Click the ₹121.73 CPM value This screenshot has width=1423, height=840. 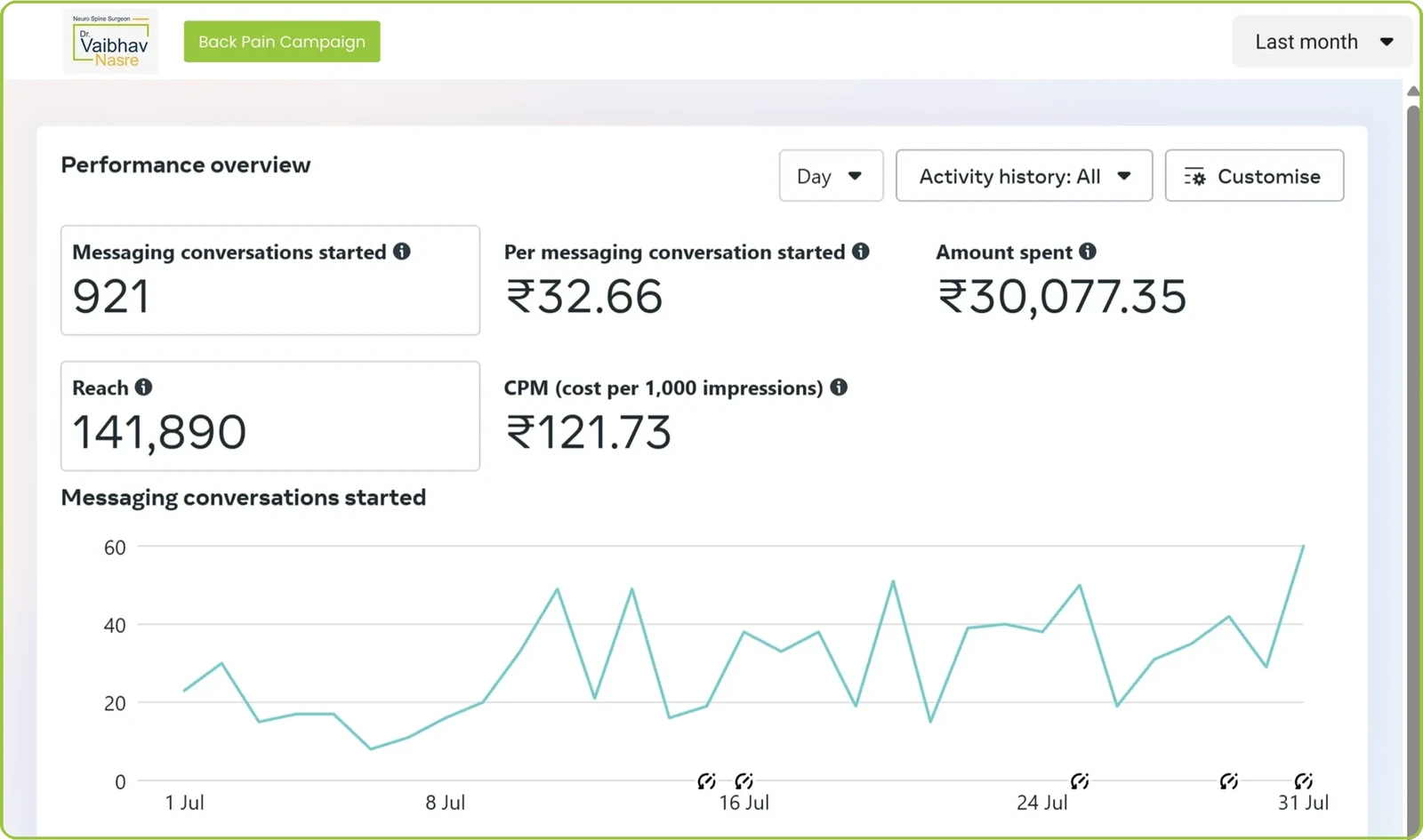[x=588, y=433]
